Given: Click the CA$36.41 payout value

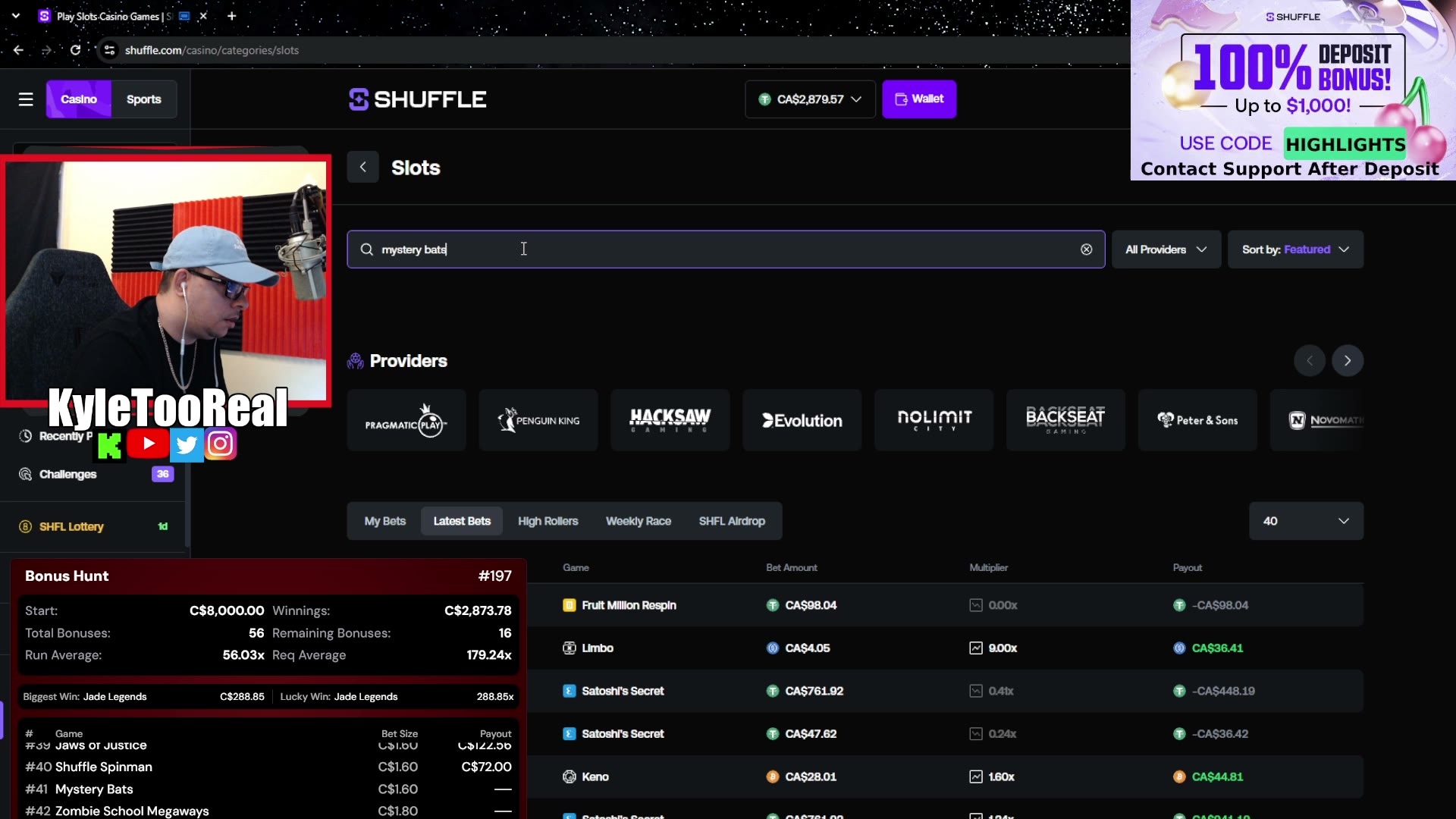Looking at the screenshot, I should point(1217,648).
